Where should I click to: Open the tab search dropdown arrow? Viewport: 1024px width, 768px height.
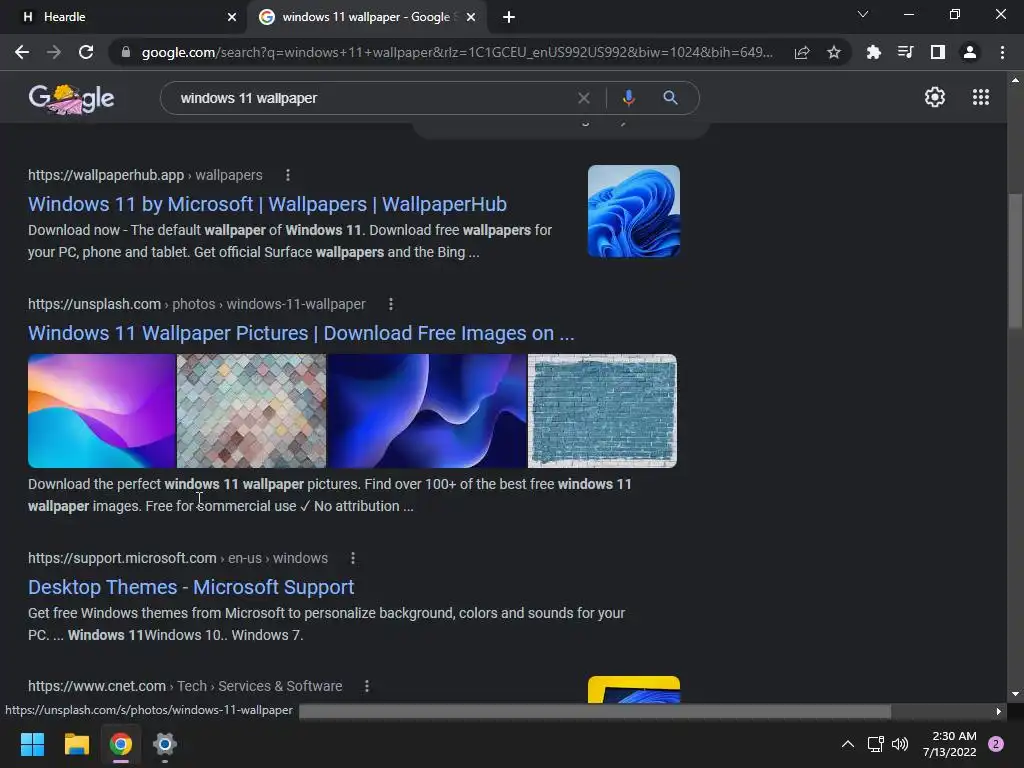coord(863,14)
